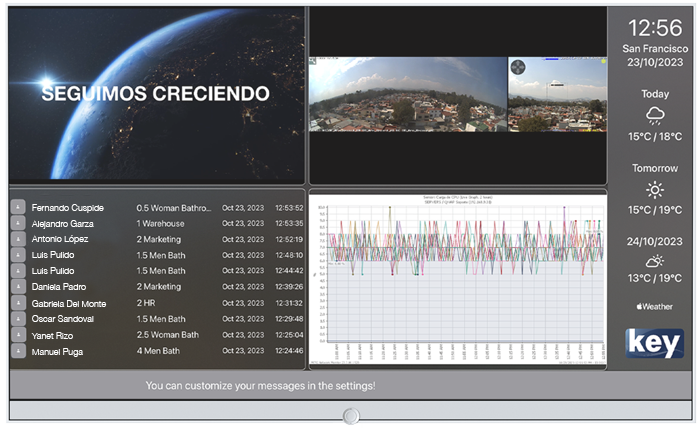The width and height of the screenshot is (700, 428).
Task: Click the 12:56 clock display
Action: click(654, 27)
